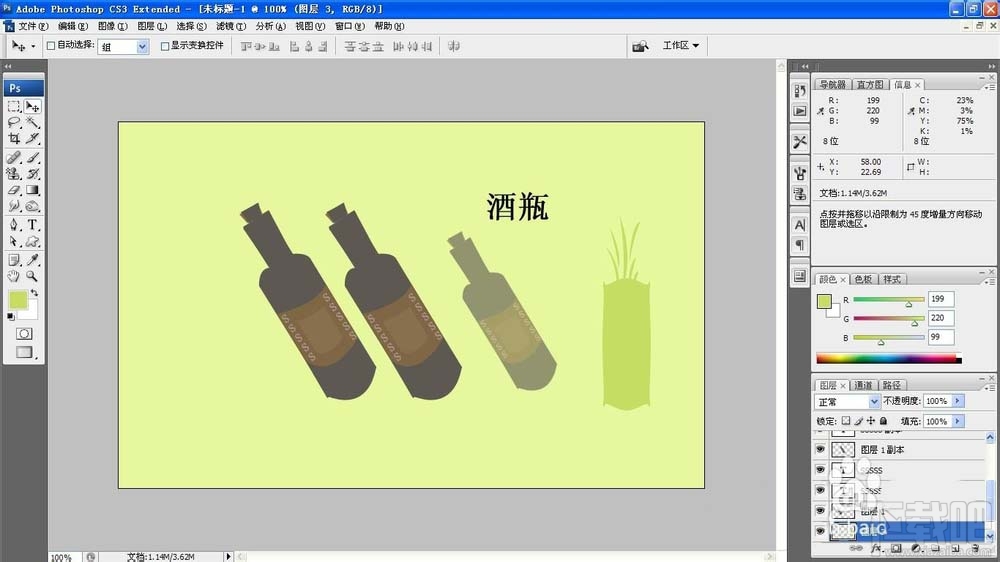Click the Go to Bridge icon
The image size is (1000, 562).
[x=640, y=46]
